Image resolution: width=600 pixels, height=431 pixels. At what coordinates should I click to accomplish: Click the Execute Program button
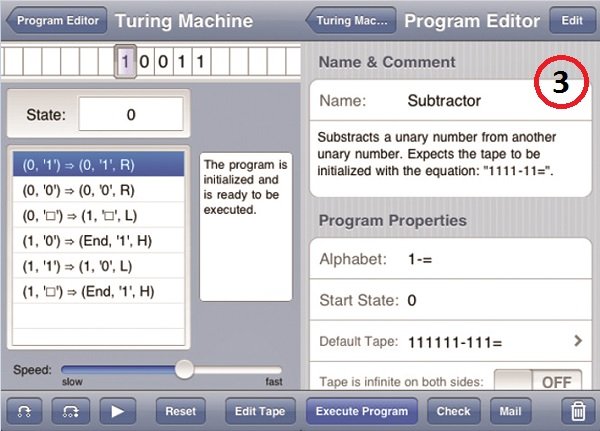(x=361, y=411)
